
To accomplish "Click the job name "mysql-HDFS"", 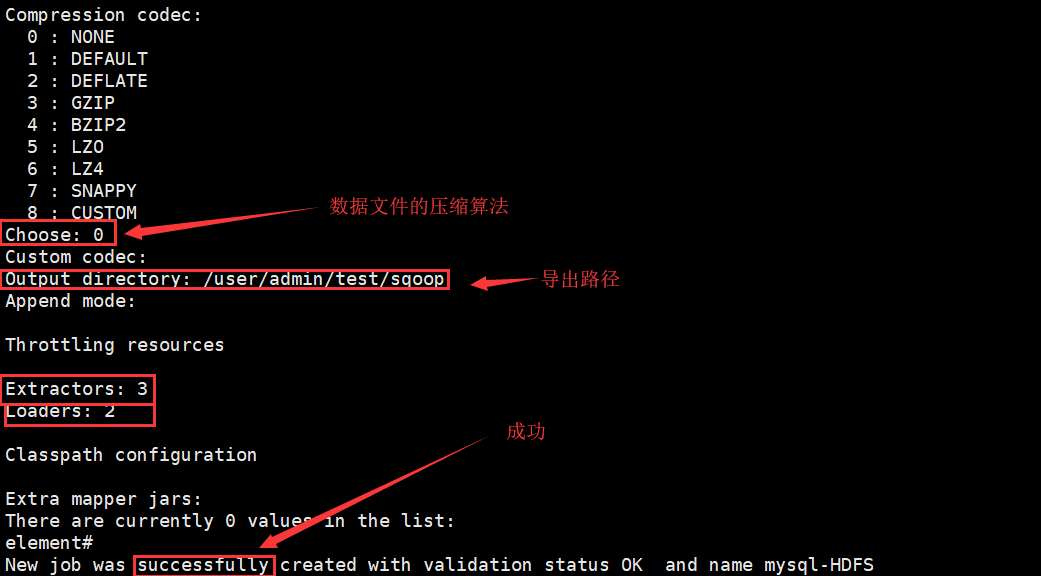I will coord(819,565).
